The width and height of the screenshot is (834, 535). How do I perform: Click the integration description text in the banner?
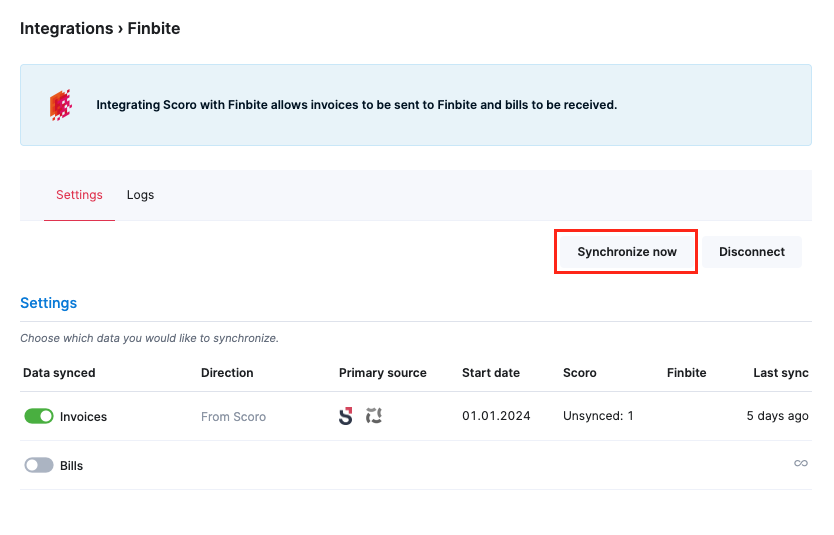356,105
